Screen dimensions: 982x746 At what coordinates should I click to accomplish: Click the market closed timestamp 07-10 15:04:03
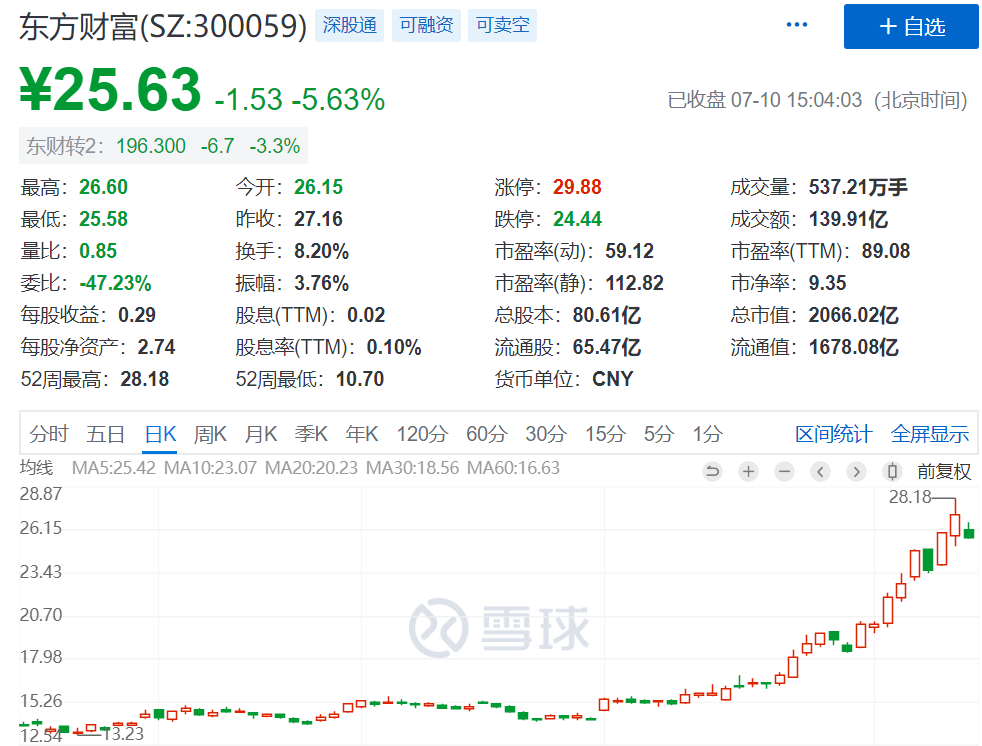pos(796,100)
